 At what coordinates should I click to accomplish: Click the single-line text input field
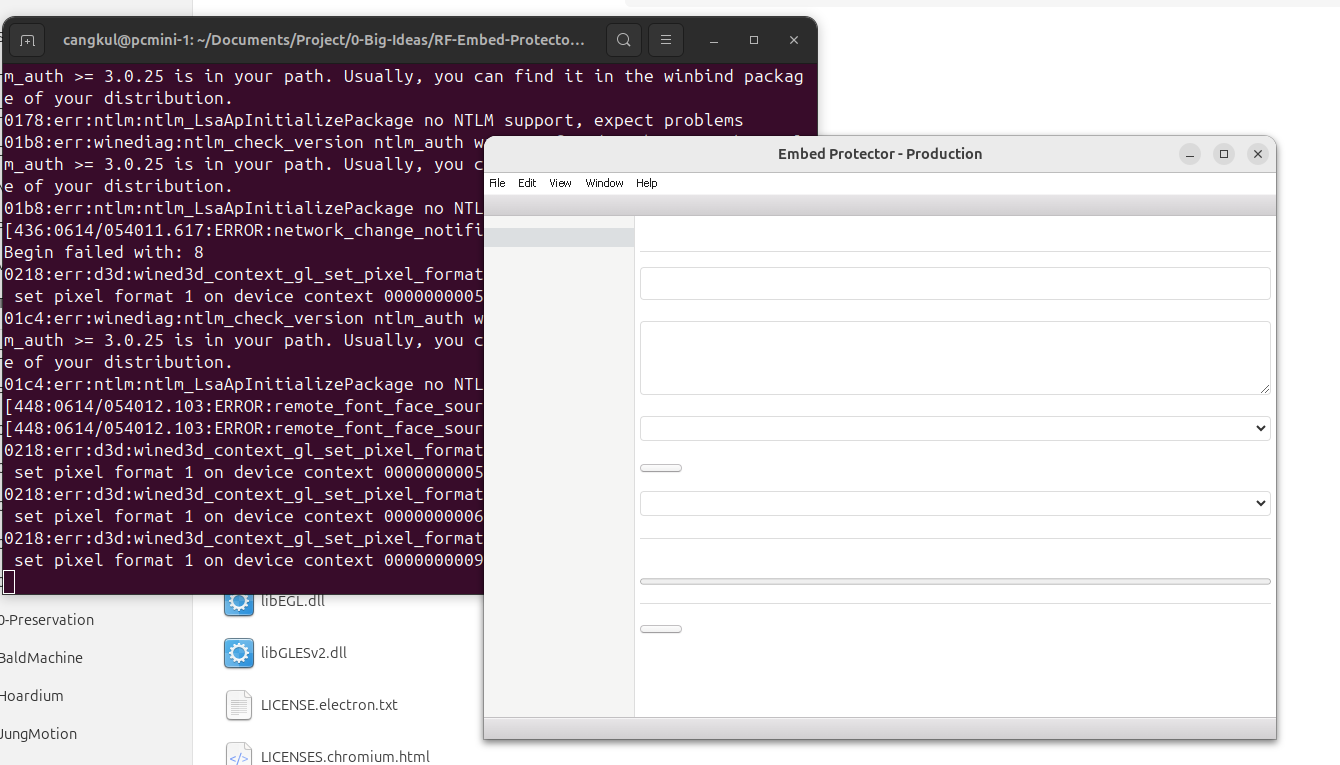click(955, 283)
